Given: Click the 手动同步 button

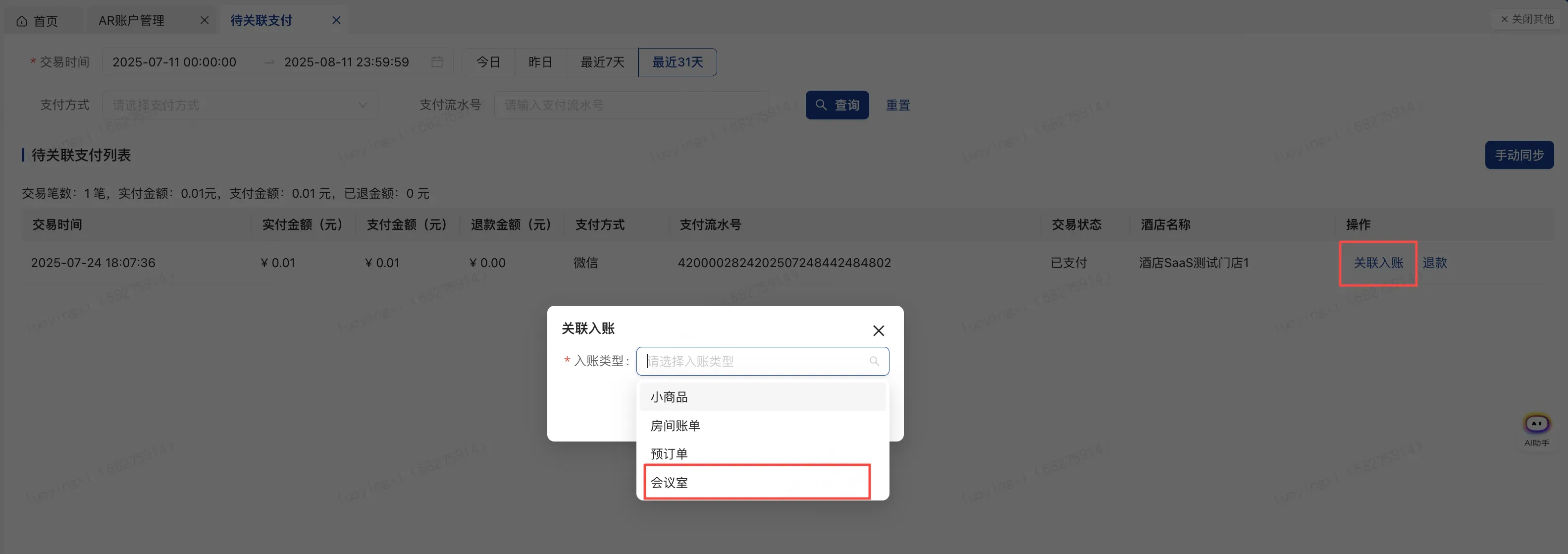Looking at the screenshot, I should (1519, 155).
